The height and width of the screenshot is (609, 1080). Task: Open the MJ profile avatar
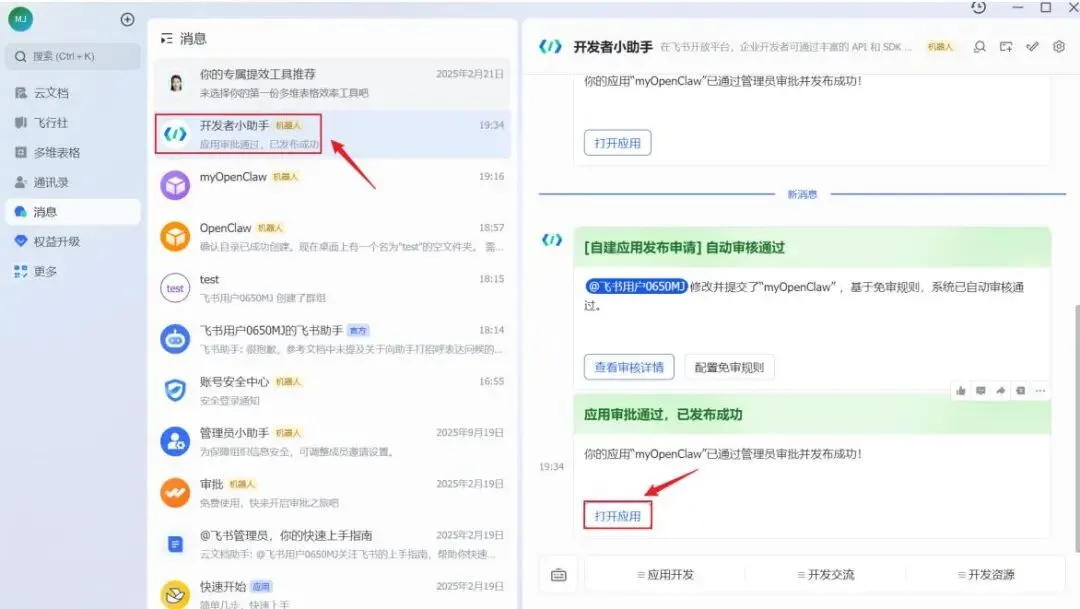pos(21,19)
